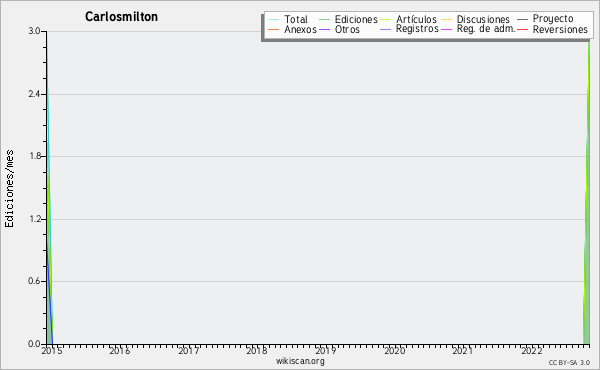Click the 'Otros' legend label
600x370 pixels.
click(347, 29)
